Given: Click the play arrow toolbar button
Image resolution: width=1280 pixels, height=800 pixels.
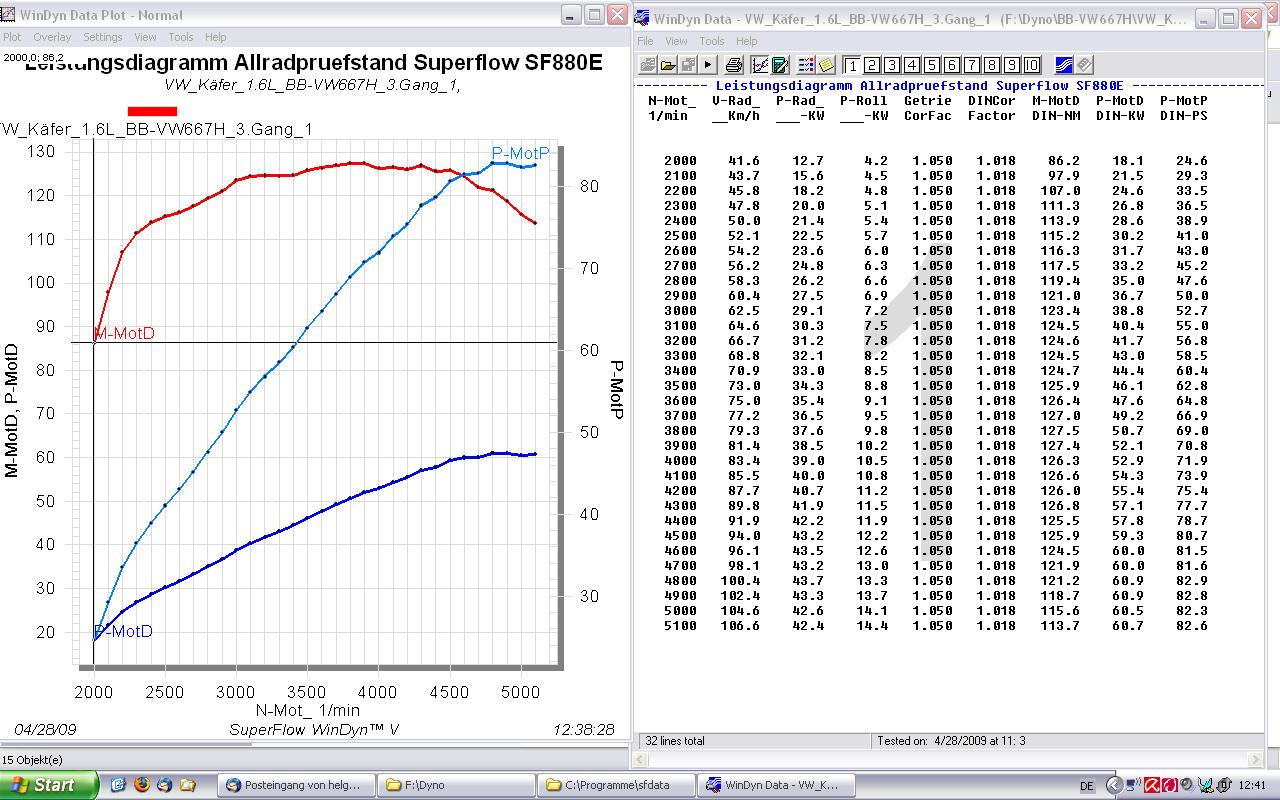Looking at the screenshot, I should [708, 65].
